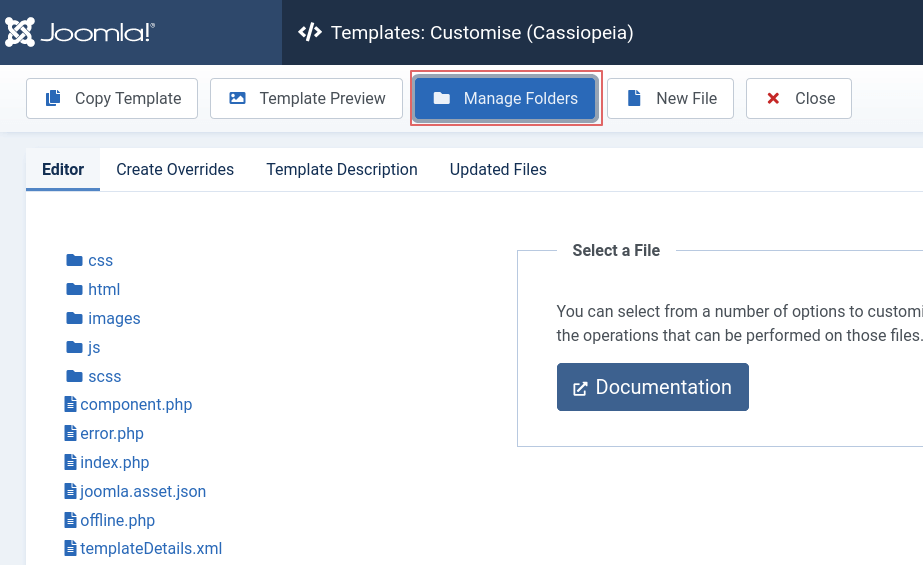923x565 pixels.
Task: Click the folder icon in Manage Folders
Action: [441, 98]
